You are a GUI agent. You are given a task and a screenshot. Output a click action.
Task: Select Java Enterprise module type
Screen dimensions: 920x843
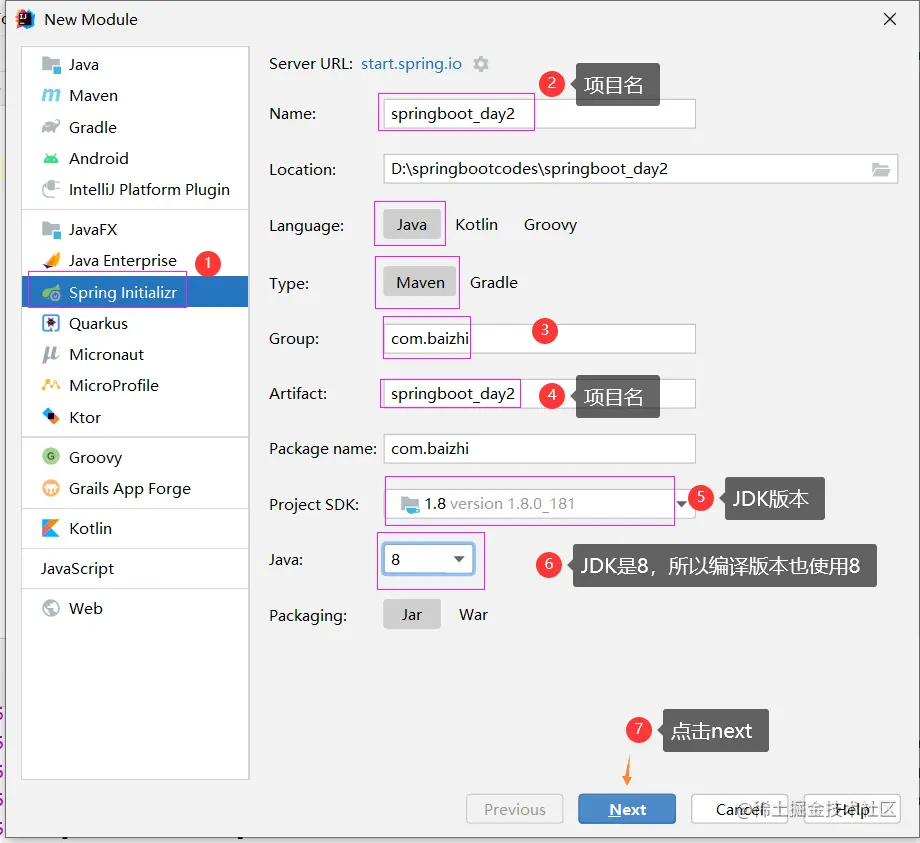[135, 260]
